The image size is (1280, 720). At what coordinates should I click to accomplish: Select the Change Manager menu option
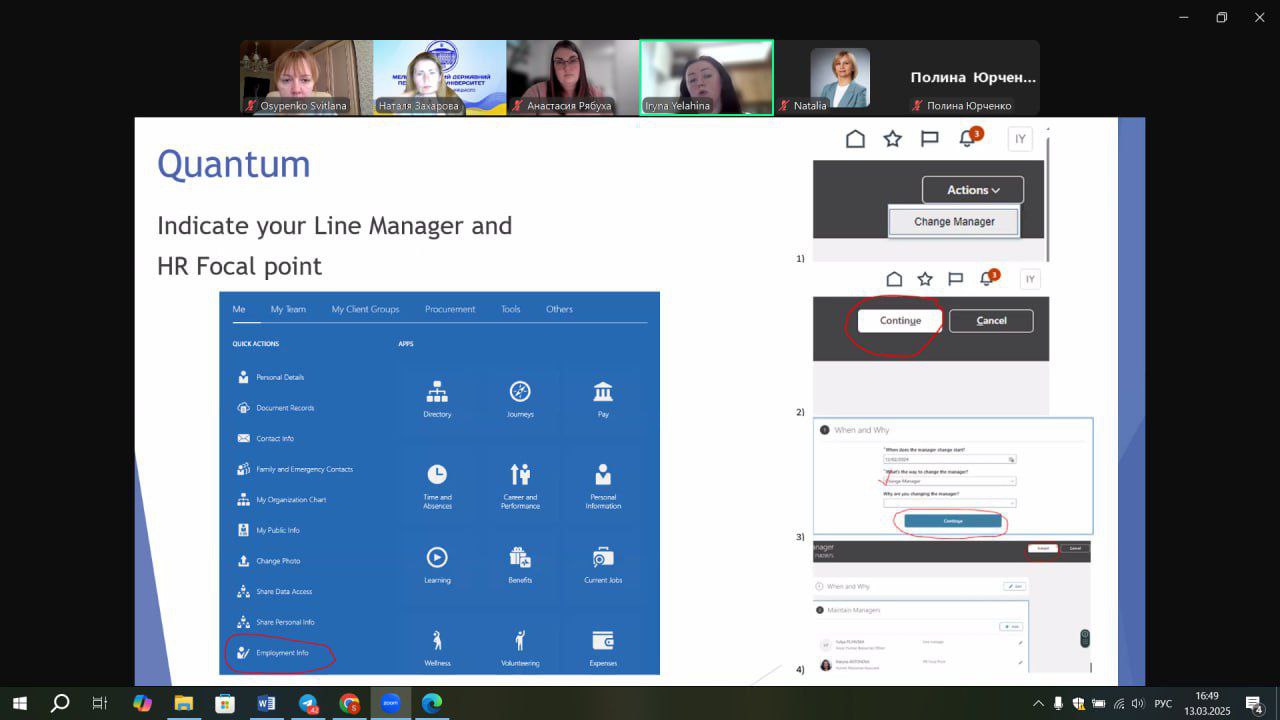(954, 222)
